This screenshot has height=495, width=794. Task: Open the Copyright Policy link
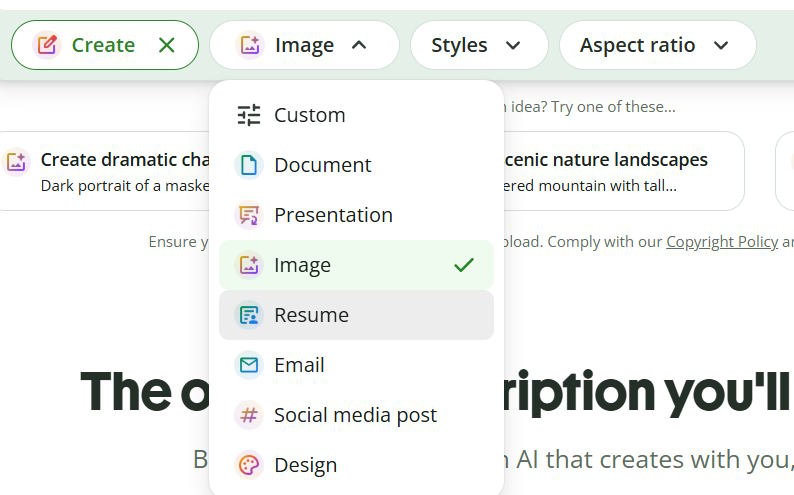click(x=722, y=242)
